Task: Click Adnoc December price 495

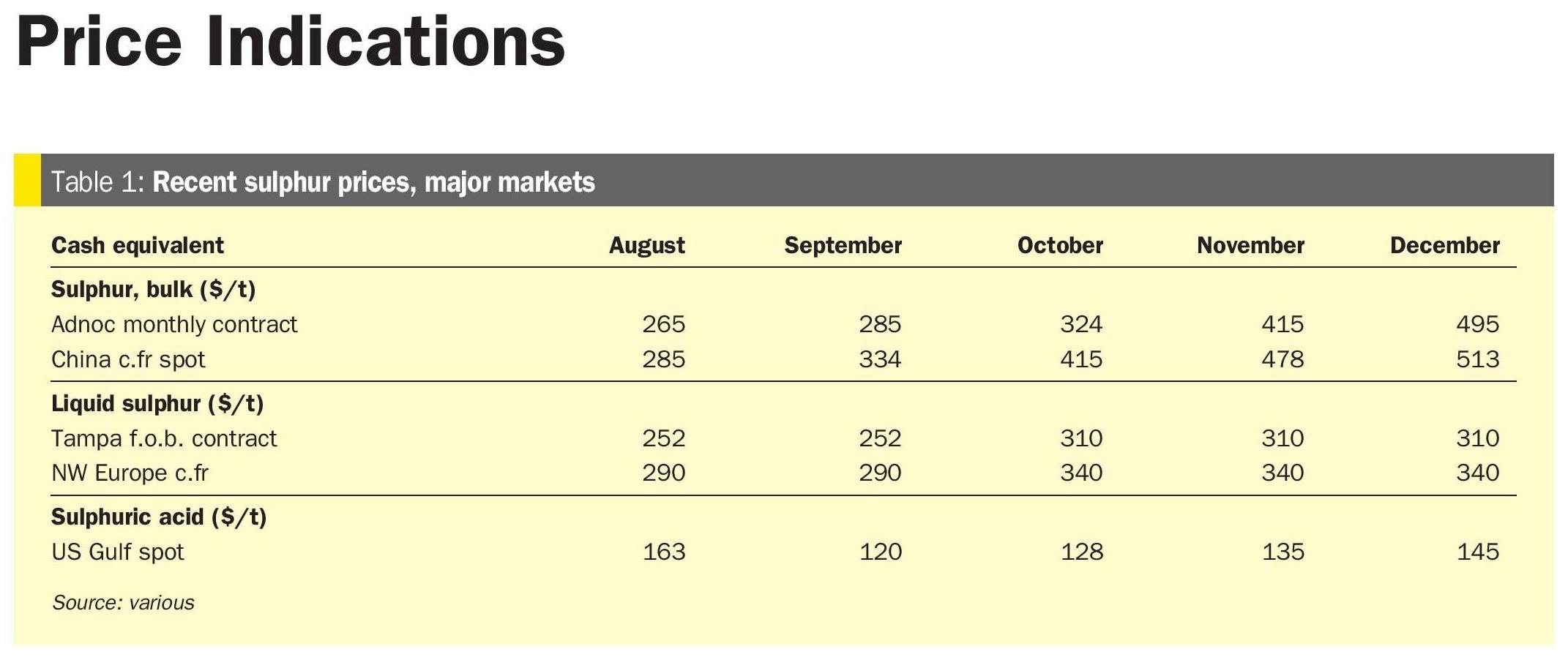Action: pos(1477,324)
